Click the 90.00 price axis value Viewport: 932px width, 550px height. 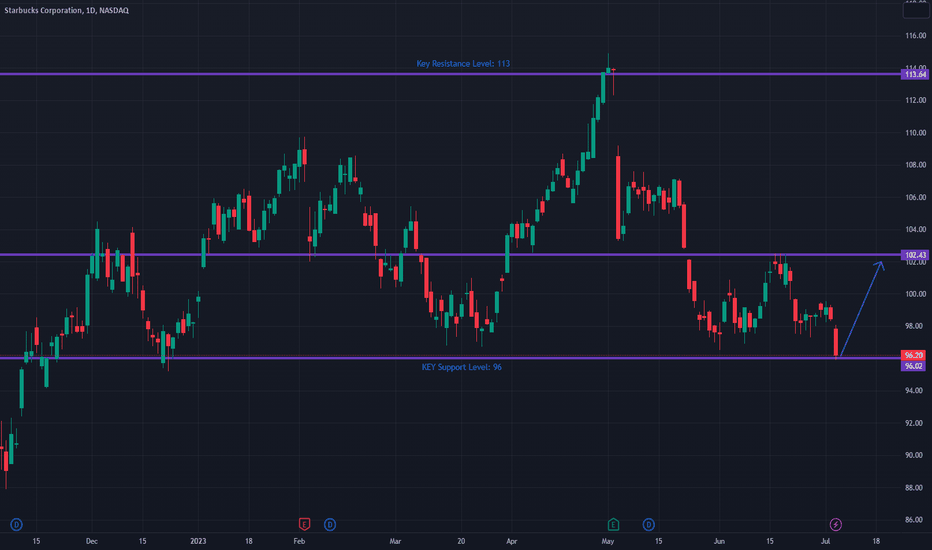914,455
